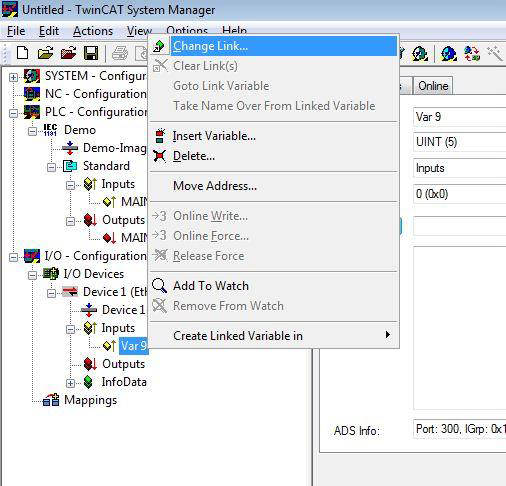Click the type field showing UINT (5)
Screen dimensions: 506x486
pos(460,142)
